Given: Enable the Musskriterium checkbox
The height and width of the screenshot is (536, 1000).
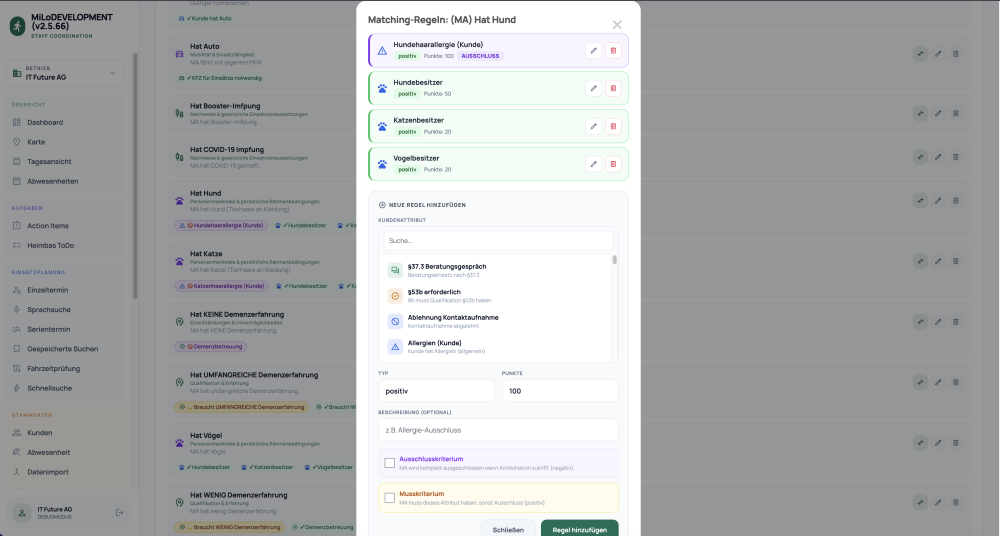Looking at the screenshot, I should [390, 498].
